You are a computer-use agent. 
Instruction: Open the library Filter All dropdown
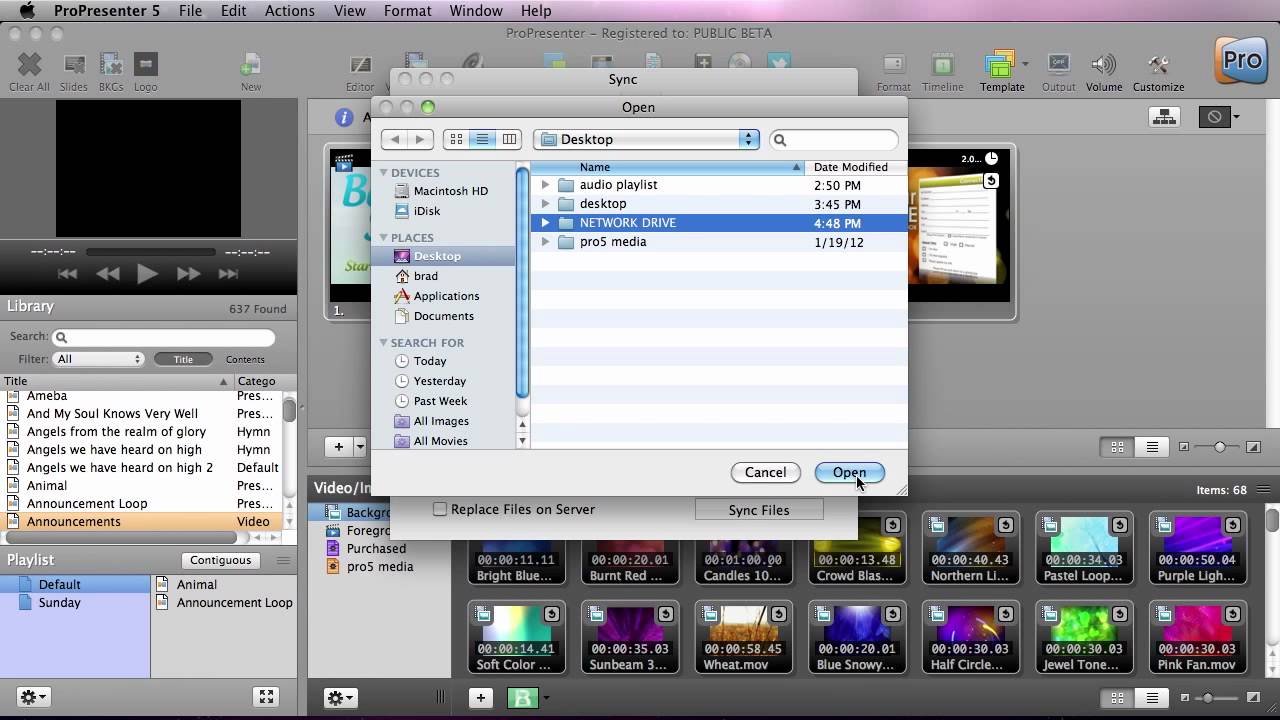click(x=99, y=359)
